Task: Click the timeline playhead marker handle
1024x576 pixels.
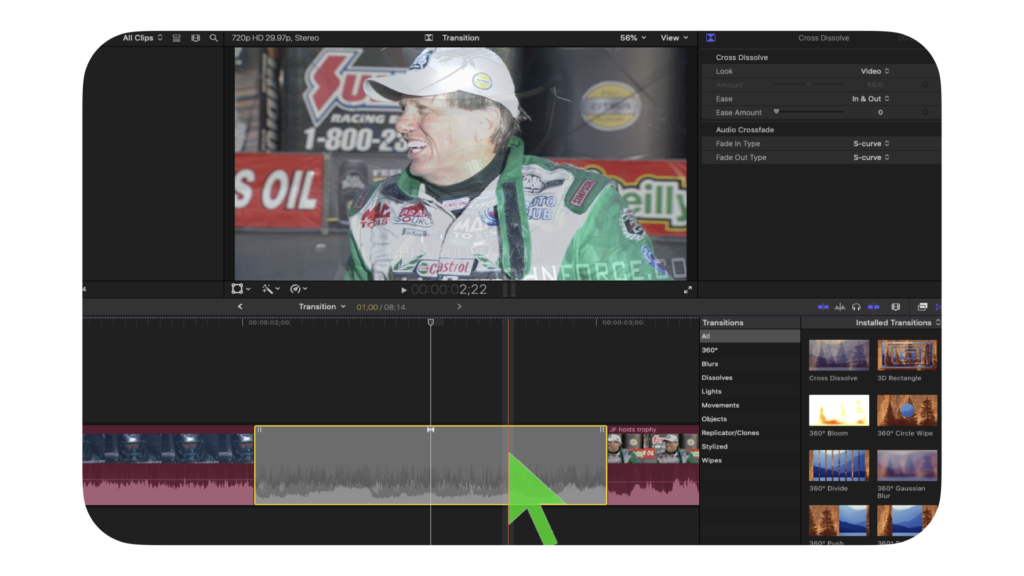Action: coord(430,322)
